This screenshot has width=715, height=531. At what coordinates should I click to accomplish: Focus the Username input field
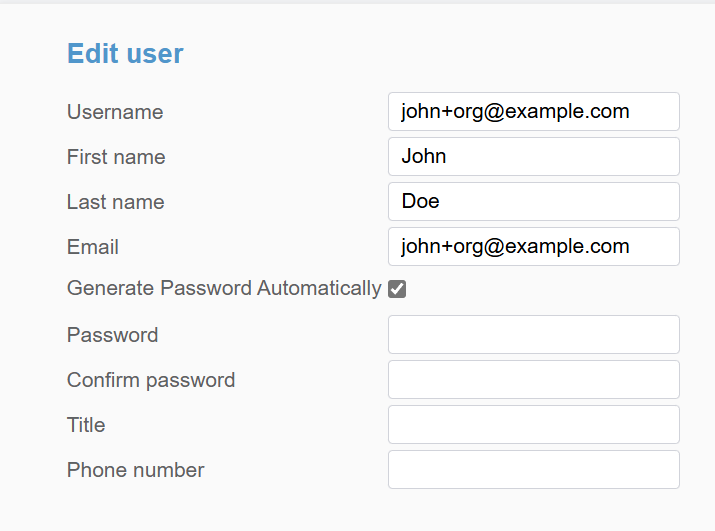pyautogui.click(x=533, y=112)
